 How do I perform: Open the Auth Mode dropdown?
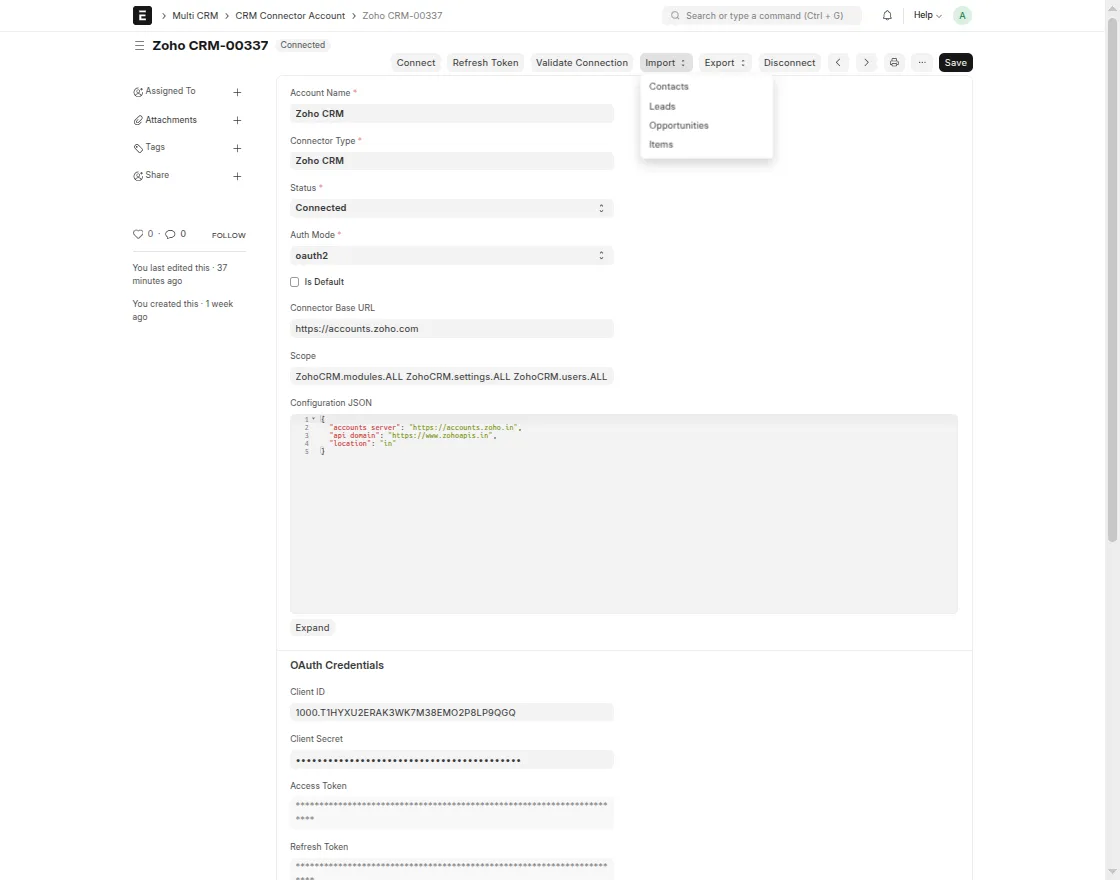point(451,256)
